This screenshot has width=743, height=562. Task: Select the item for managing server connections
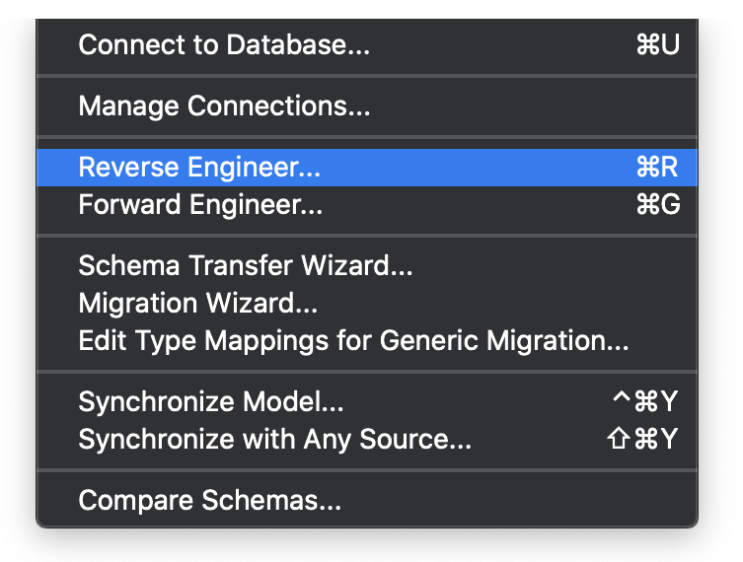224,105
